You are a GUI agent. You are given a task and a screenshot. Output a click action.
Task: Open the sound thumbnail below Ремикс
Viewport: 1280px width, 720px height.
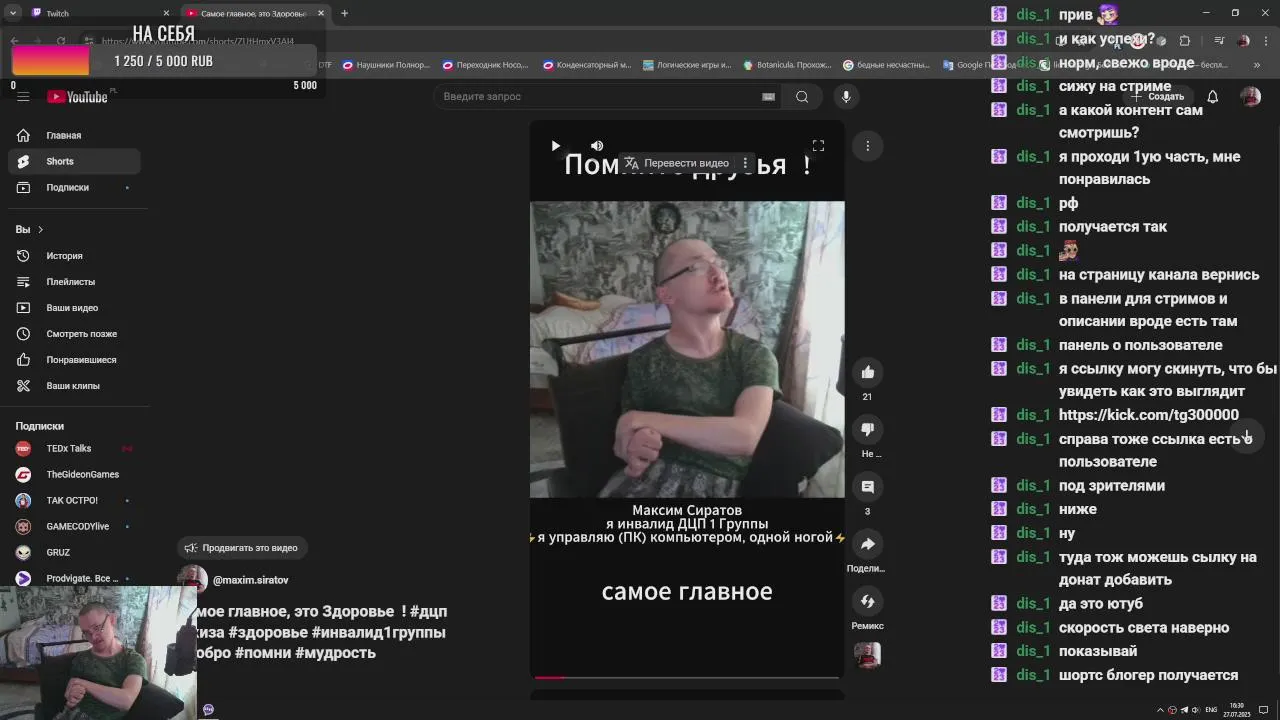867,655
